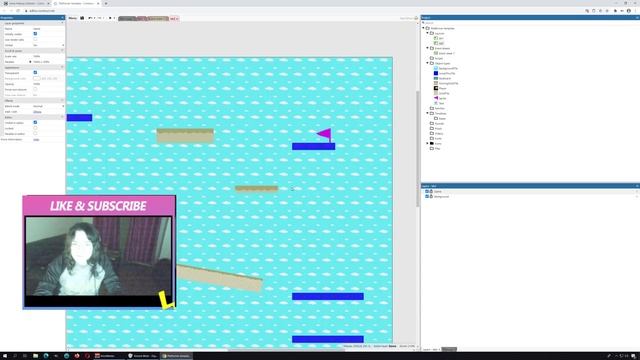Click the lock icon of Game layer
The image size is (640, 360).
431,191
